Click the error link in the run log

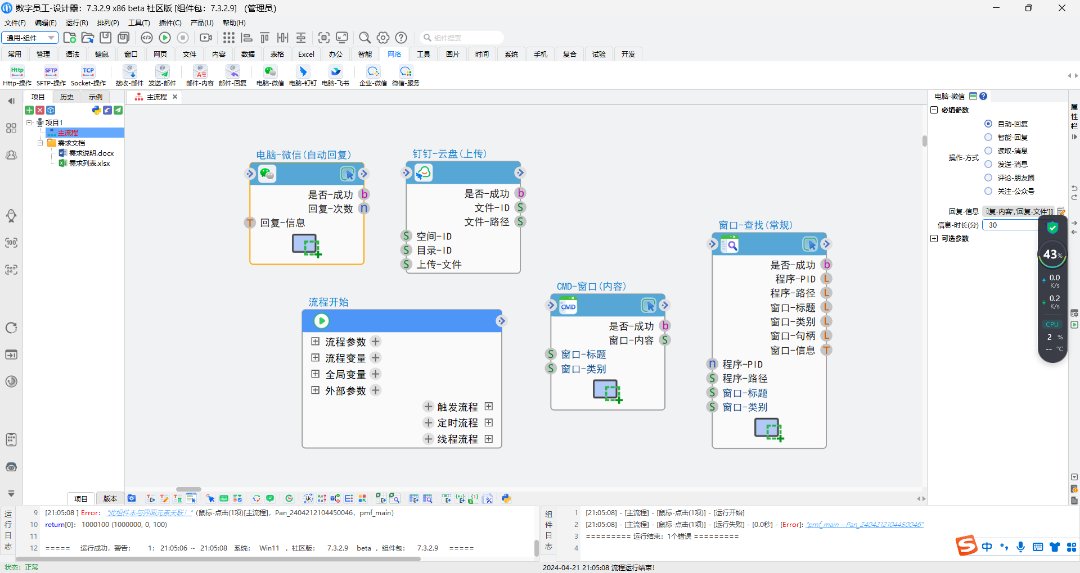pyautogui.click(x=865, y=524)
